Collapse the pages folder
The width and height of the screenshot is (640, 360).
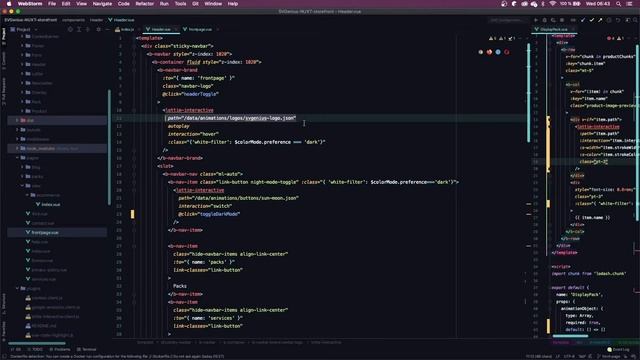pyautogui.click(x=17, y=158)
